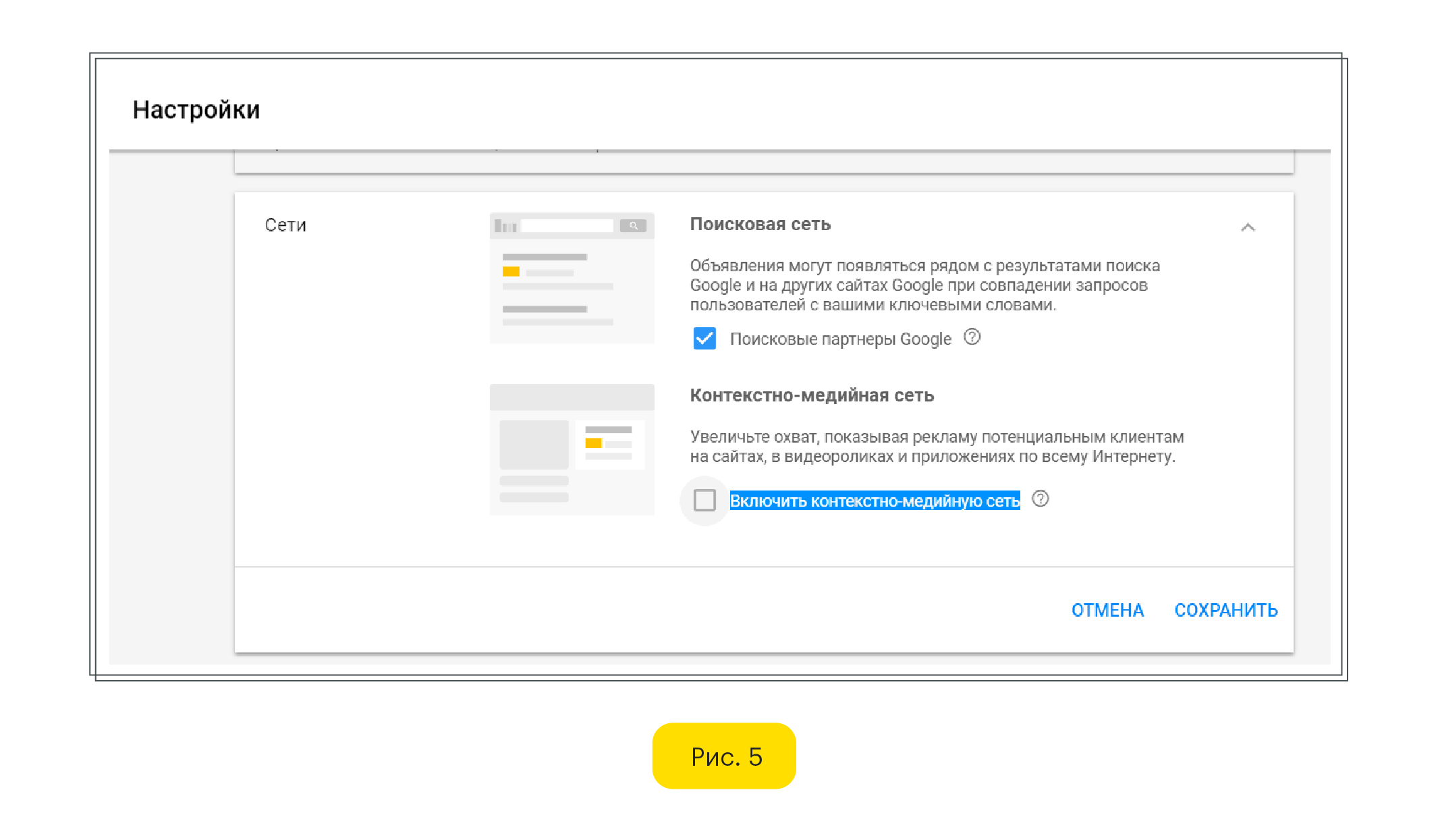Click yellow ad marker in search preview

(511, 271)
